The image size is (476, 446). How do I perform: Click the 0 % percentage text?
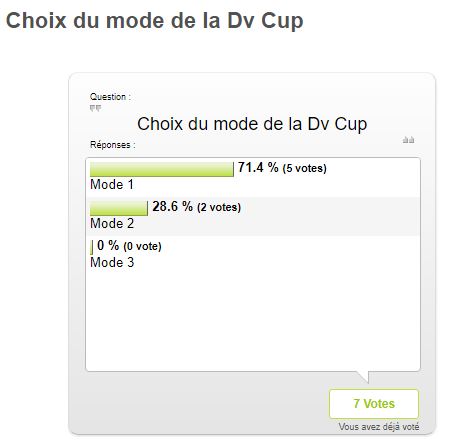(108, 246)
